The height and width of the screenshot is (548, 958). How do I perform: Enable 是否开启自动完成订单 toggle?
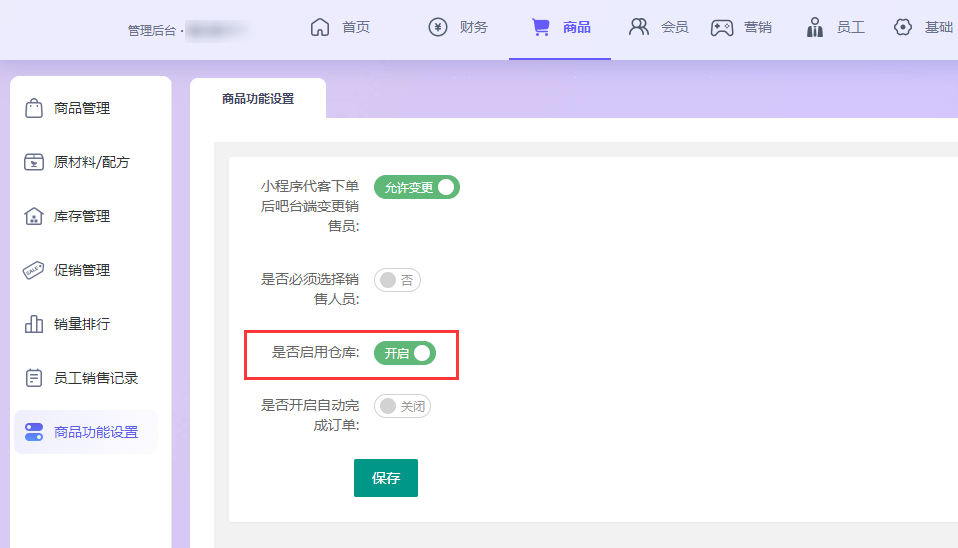[402, 406]
